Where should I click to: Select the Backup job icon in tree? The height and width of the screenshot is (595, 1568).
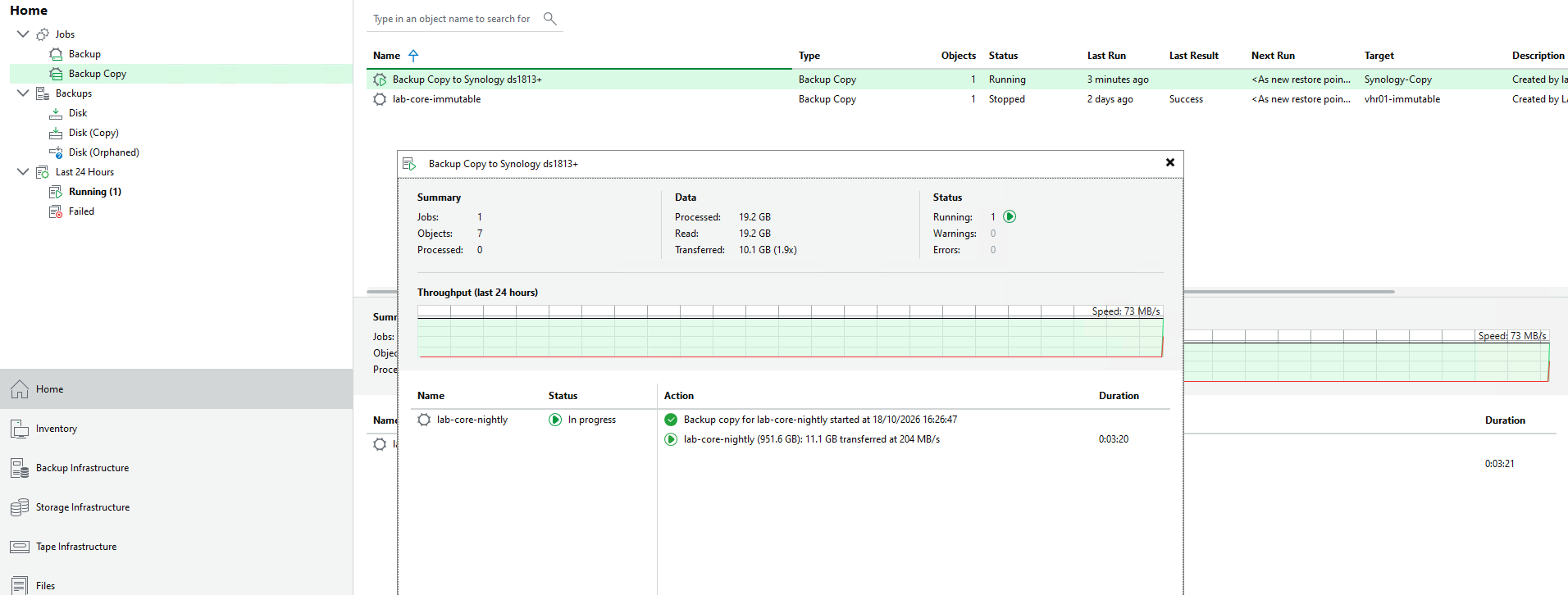[56, 54]
